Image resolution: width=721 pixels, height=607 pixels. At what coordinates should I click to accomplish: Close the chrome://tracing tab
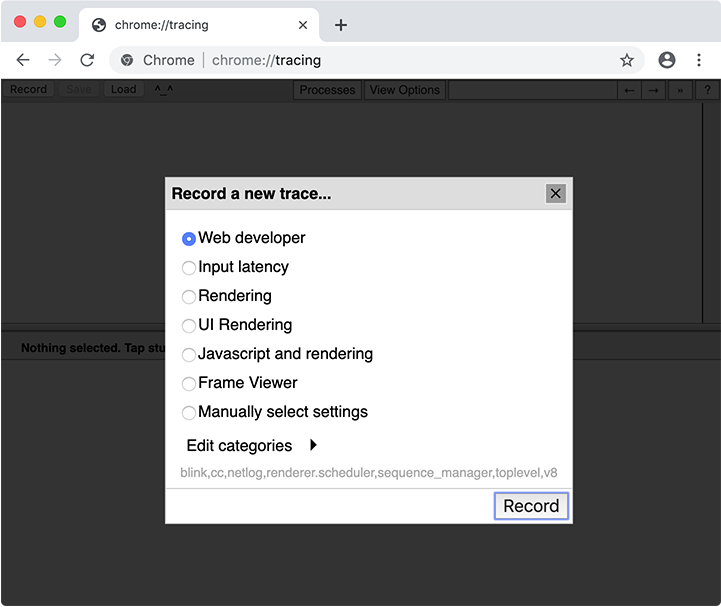(x=304, y=25)
